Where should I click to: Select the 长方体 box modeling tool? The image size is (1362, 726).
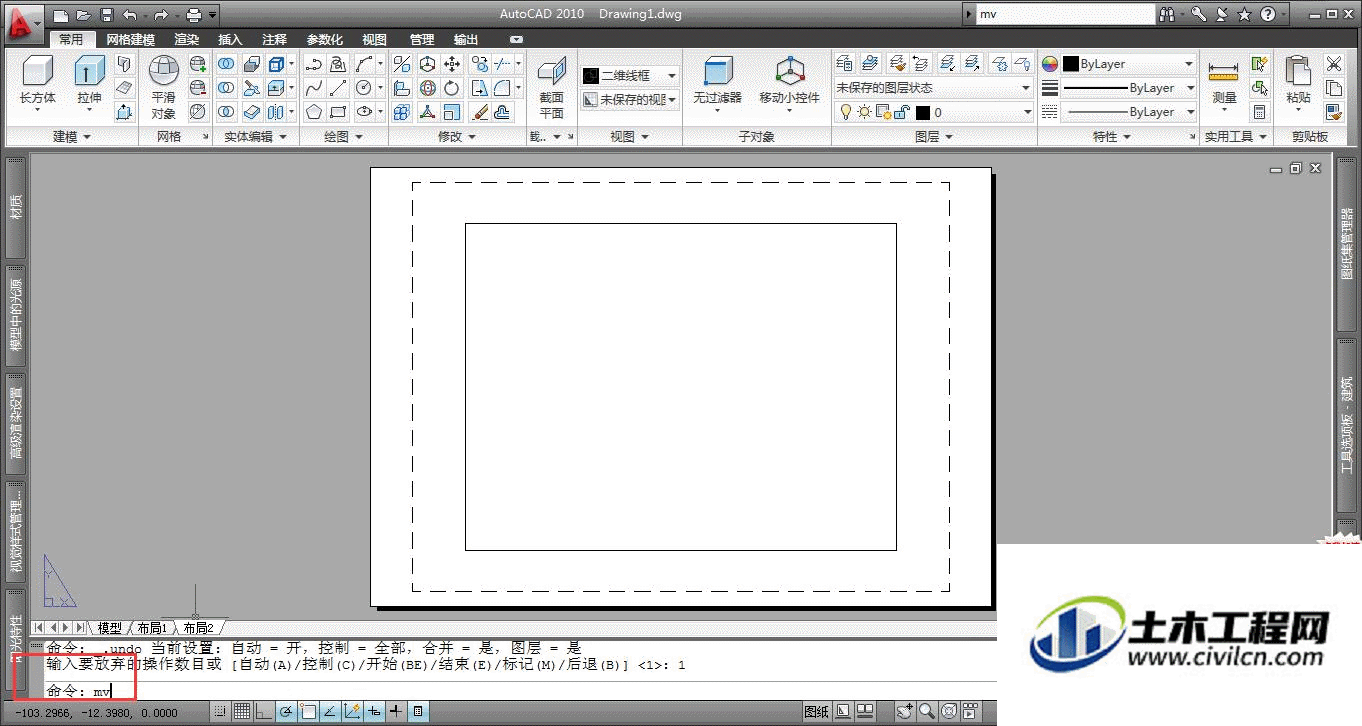tap(38, 82)
